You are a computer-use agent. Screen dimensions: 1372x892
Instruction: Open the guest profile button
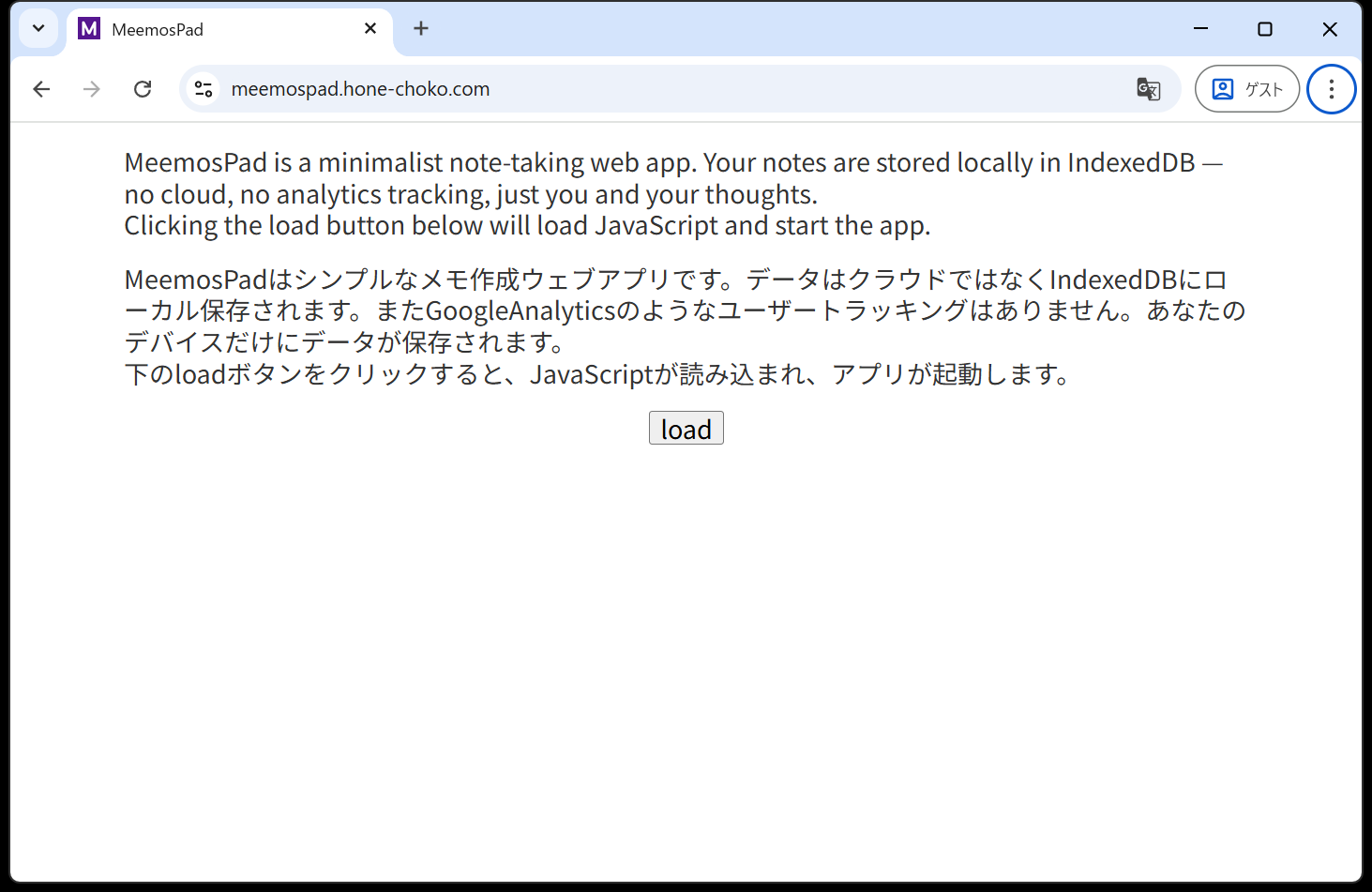tap(1246, 89)
